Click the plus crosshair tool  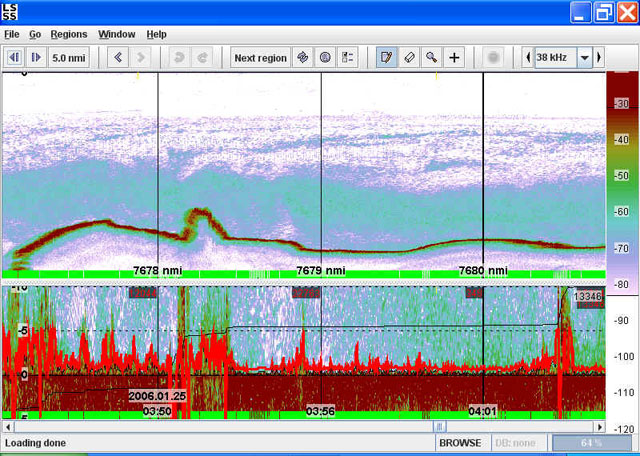click(x=454, y=58)
